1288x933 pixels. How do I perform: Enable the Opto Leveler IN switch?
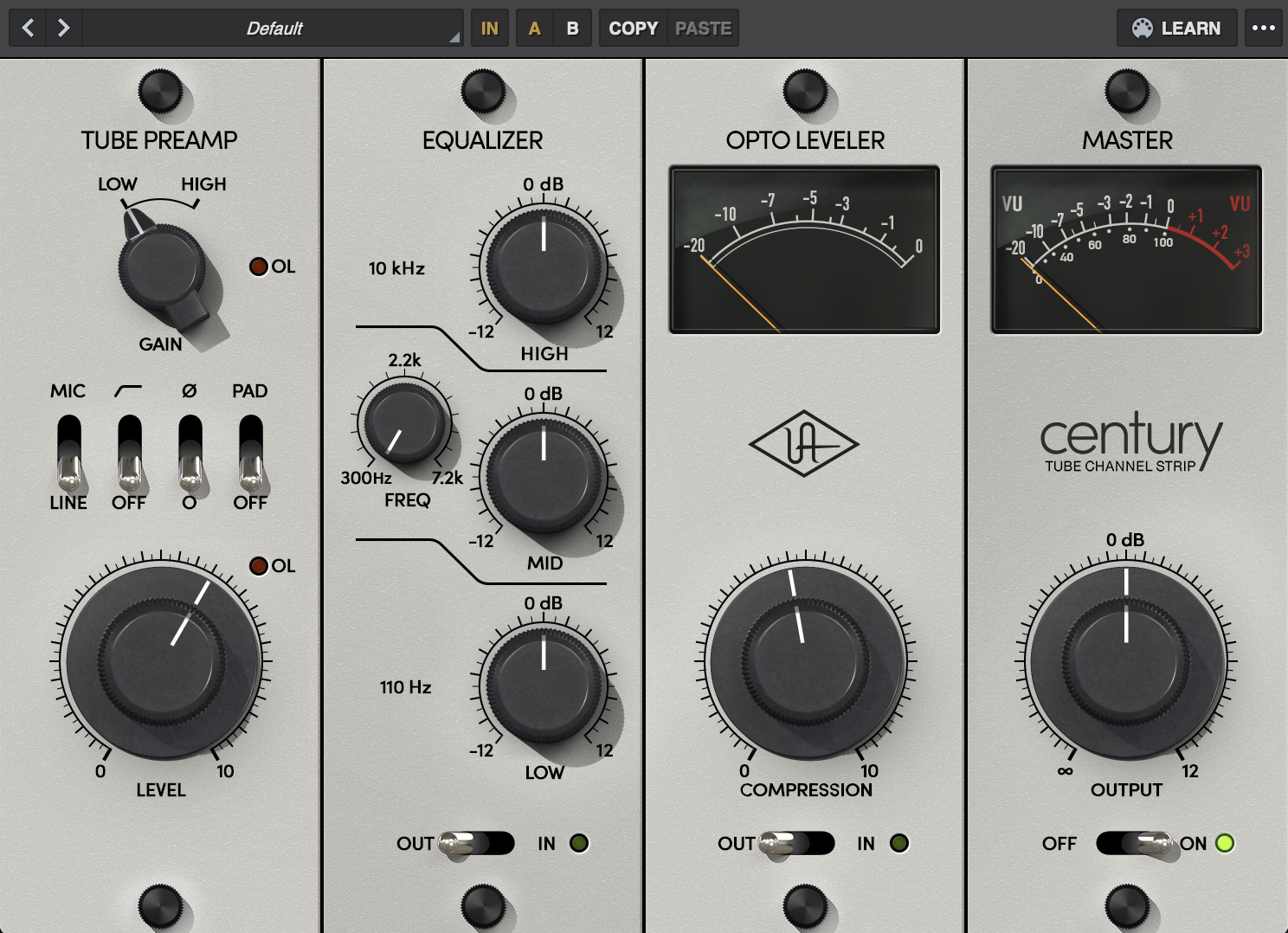(x=796, y=843)
